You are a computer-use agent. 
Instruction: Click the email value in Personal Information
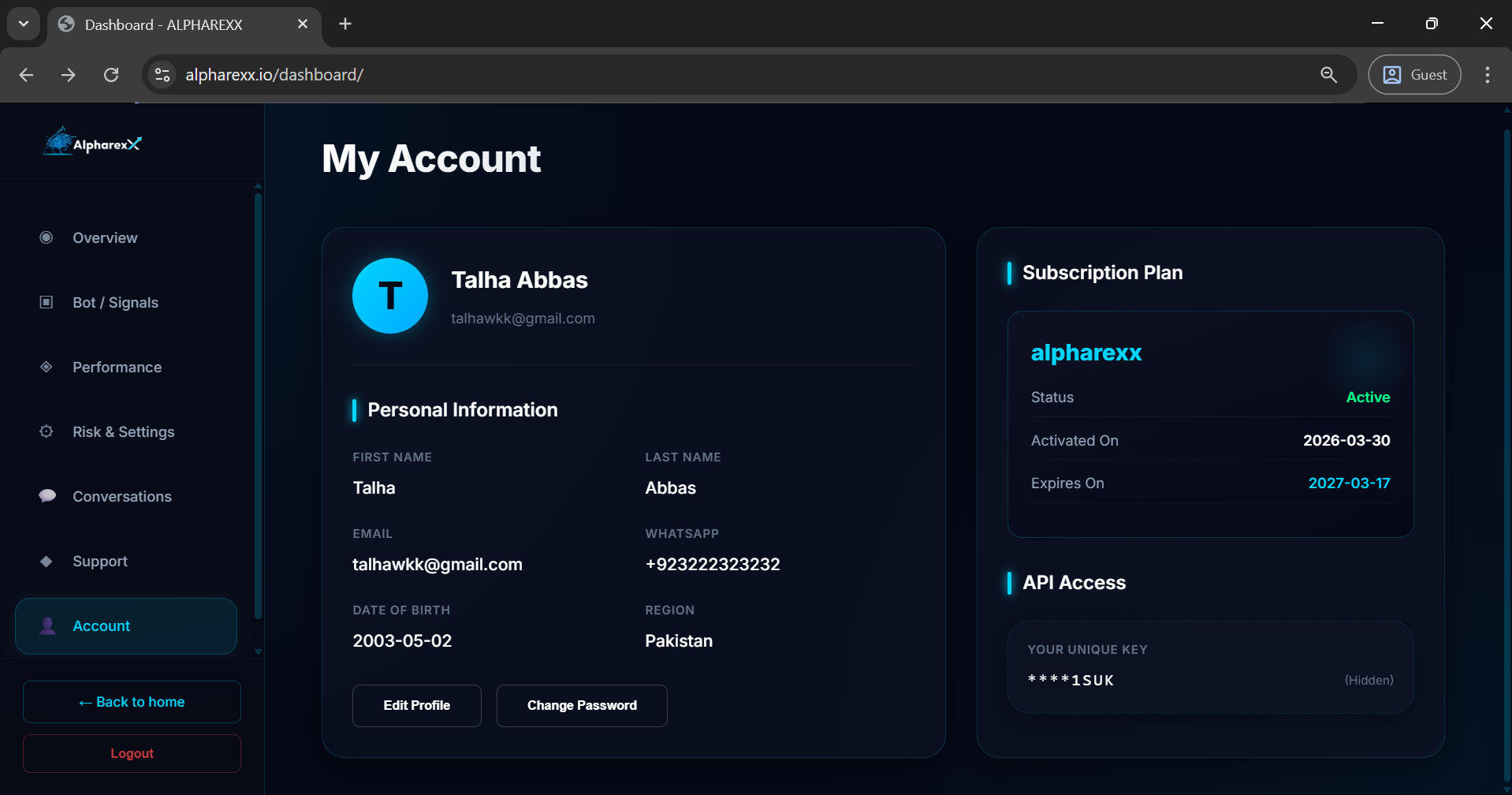tap(438, 564)
